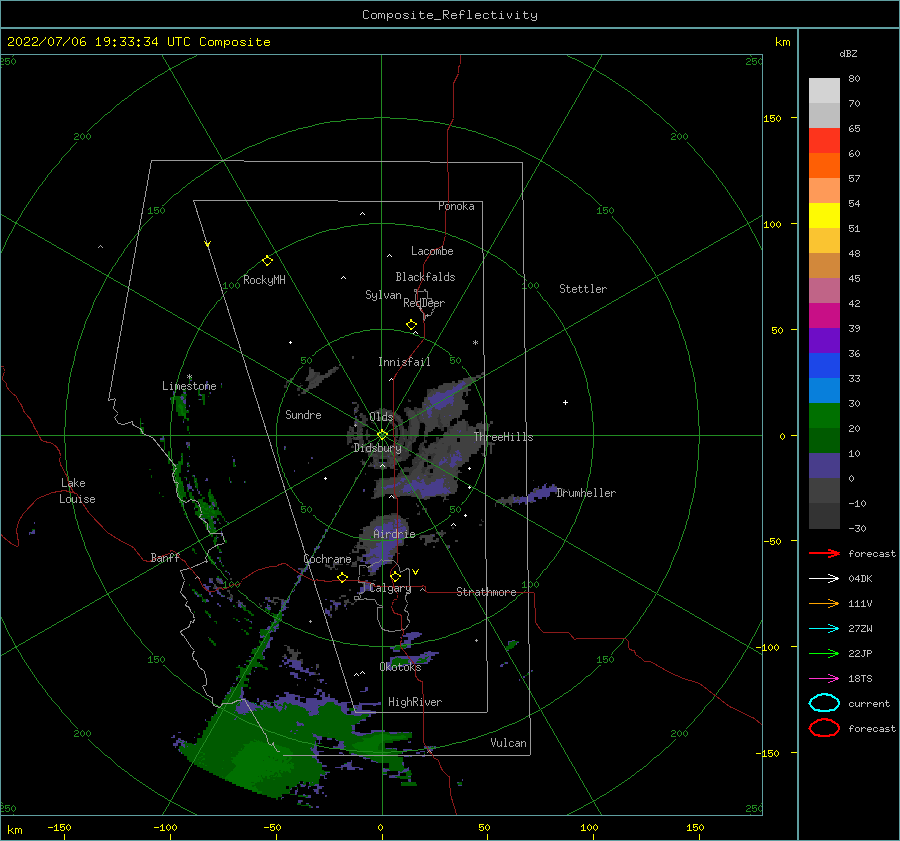Click the yellow diamond marker below RedDeer
The height and width of the screenshot is (841, 900).
[x=412, y=325]
